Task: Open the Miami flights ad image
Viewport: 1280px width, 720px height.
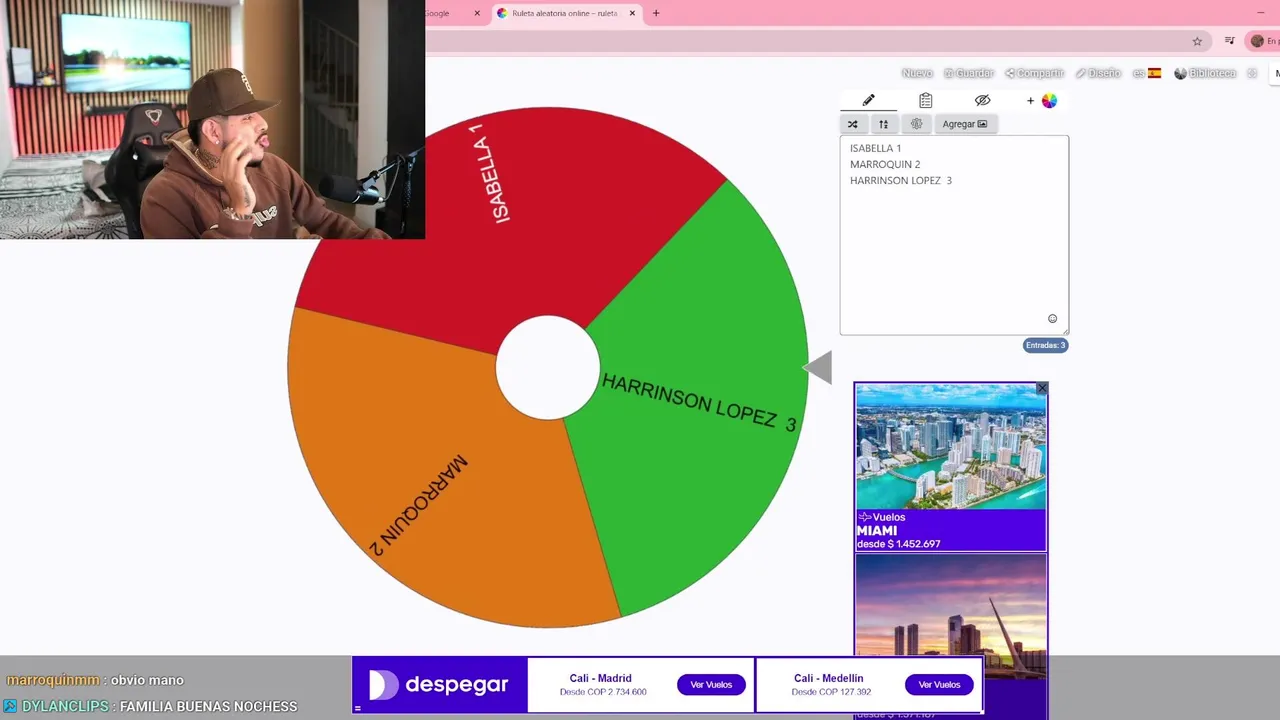Action: click(950, 447)
